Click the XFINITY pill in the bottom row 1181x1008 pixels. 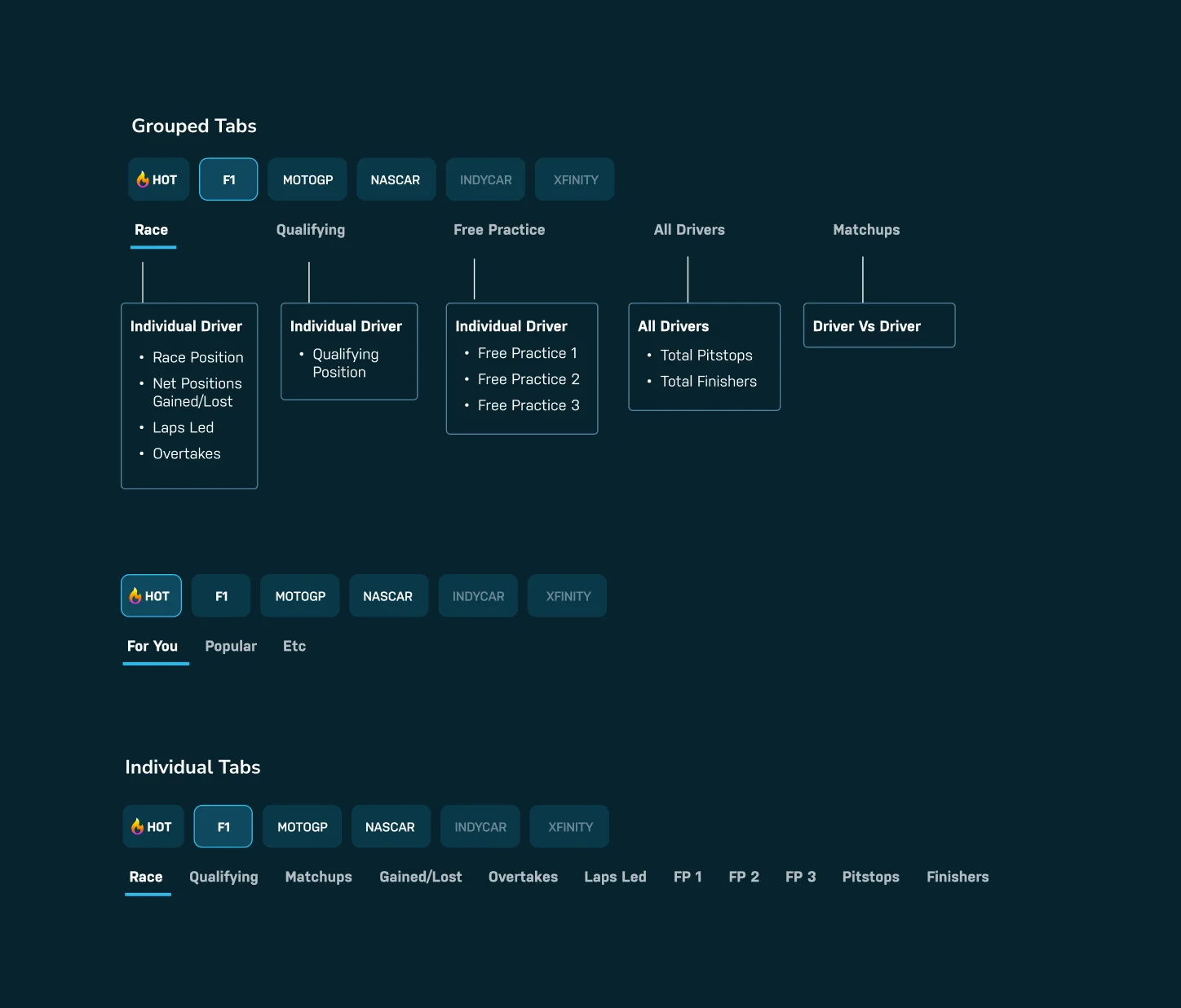pos(569,826)
